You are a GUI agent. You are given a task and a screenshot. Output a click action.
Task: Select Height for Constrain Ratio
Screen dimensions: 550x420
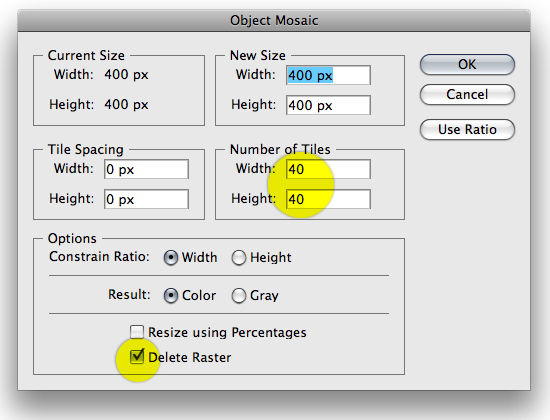[239, 258]
